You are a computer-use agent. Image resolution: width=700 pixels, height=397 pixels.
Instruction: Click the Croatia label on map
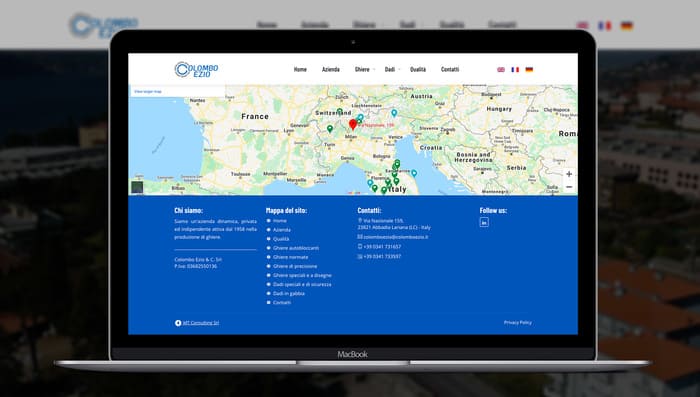(431, 147)
